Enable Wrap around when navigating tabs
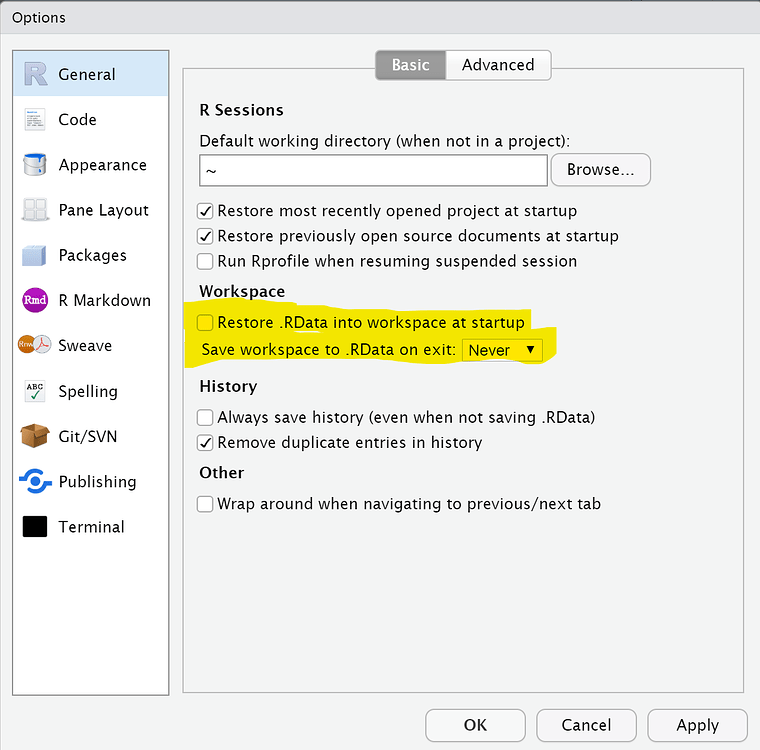This screenshot has height=750, width=760. [x=205, y=504]
